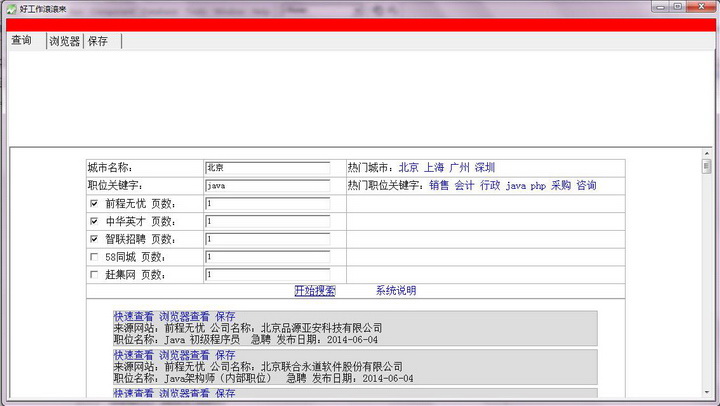Click the 城市名称 input field
Viewport: 720px width, 406px height.
click(x=267, y=168)
